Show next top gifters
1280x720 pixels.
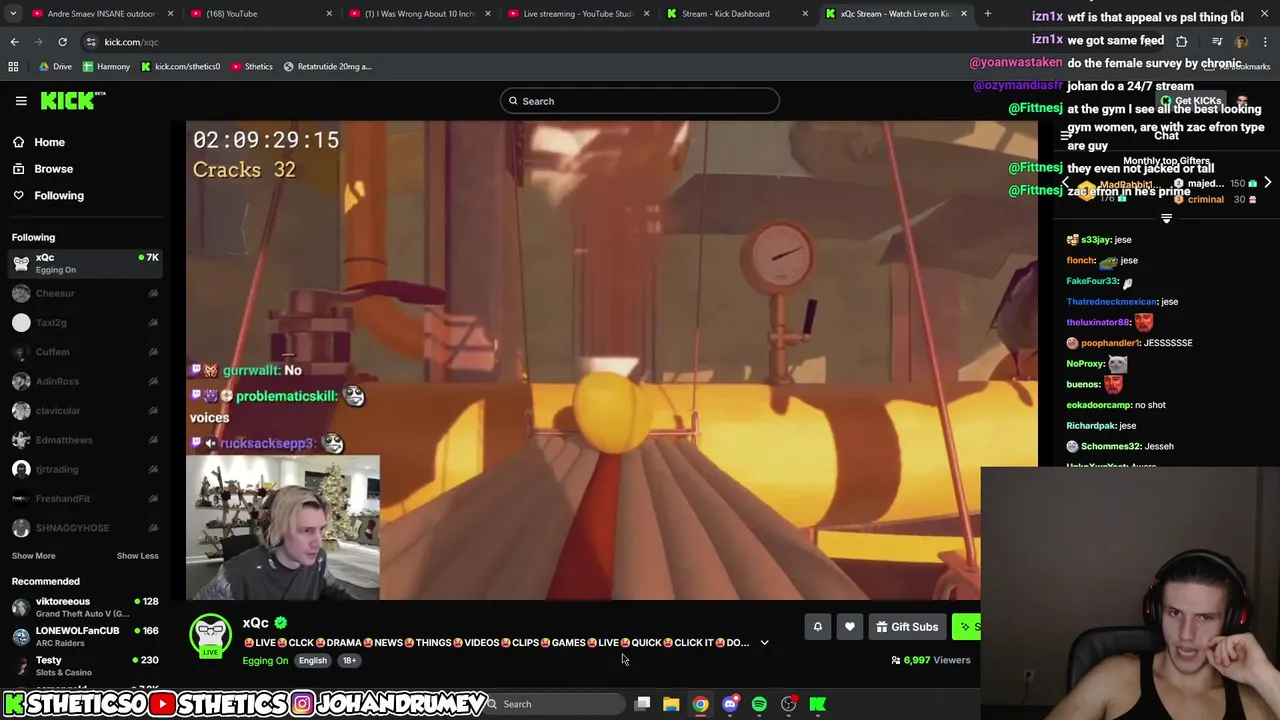pos(1267,183)
